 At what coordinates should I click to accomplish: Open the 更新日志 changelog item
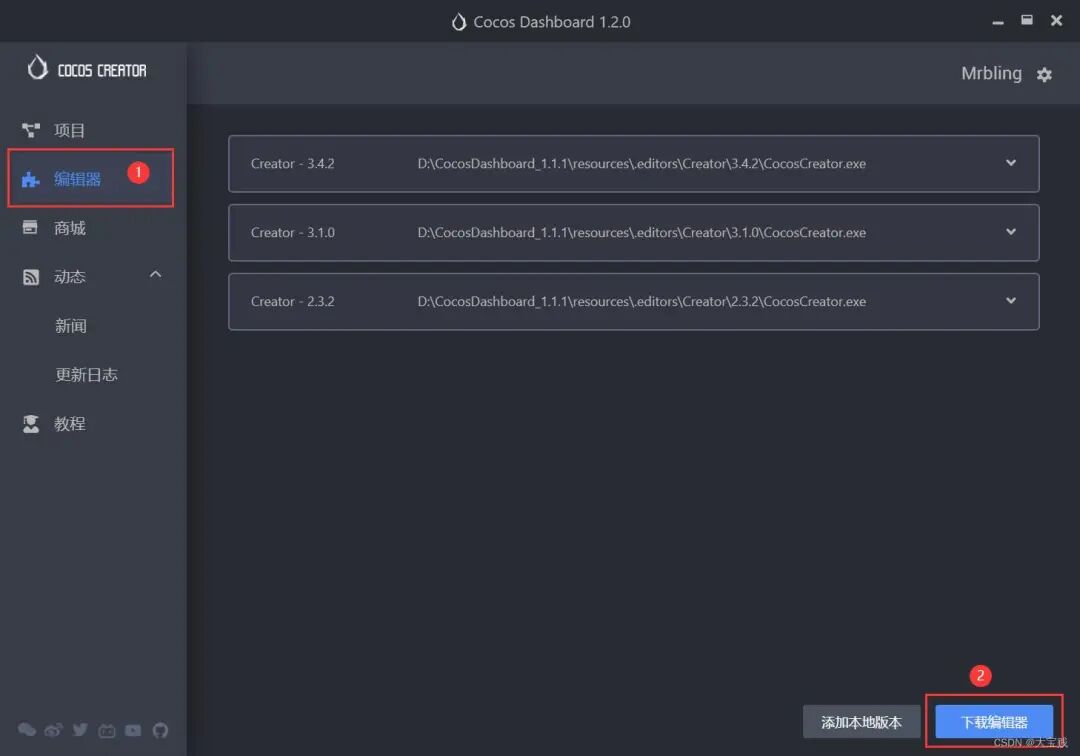[x=86, y=375]
